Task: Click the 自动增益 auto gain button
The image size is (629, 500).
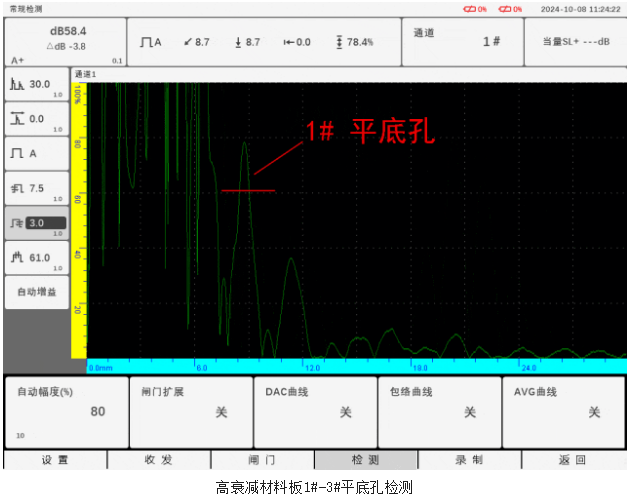Action: point(37,292)
